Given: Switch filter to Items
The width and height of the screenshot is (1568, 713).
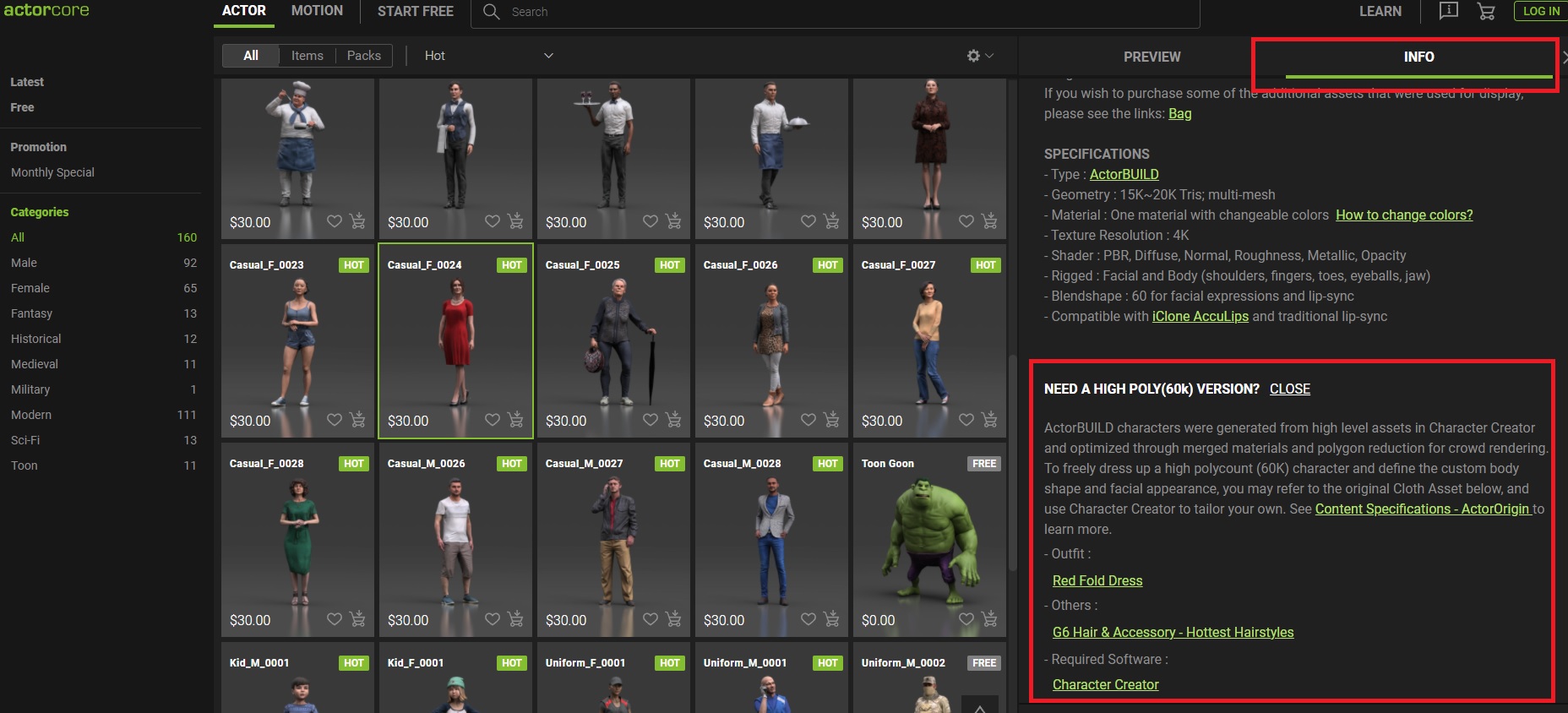Looking at the screenshot, I should pyautogui.click(x=308, y=56).
